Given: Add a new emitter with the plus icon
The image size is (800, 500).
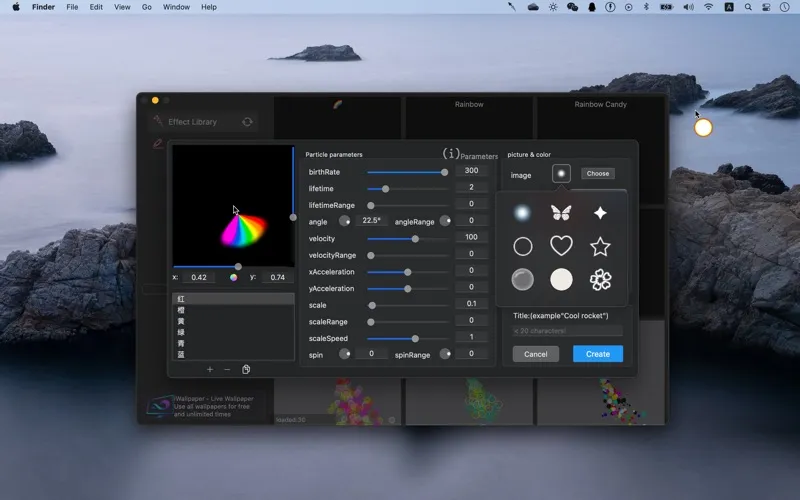Looking at the screenshot, I should [210, 369].
